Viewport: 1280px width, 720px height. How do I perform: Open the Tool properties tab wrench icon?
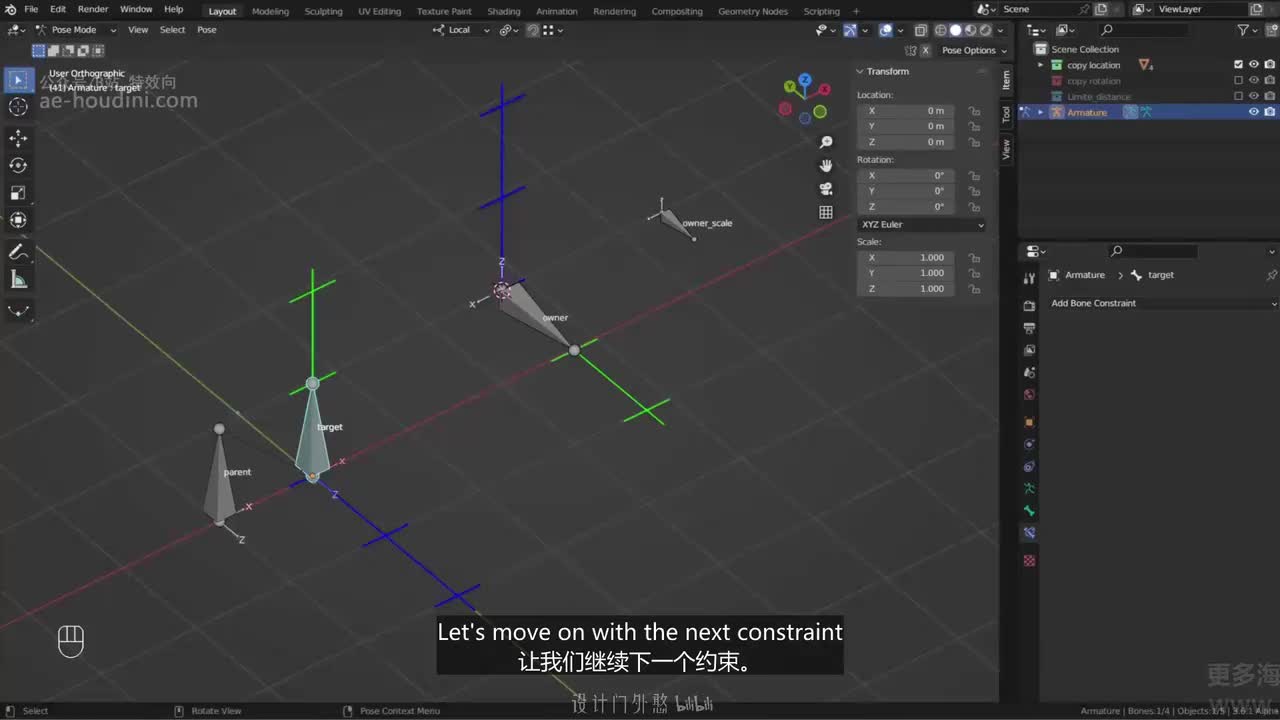coord(1029,278)
